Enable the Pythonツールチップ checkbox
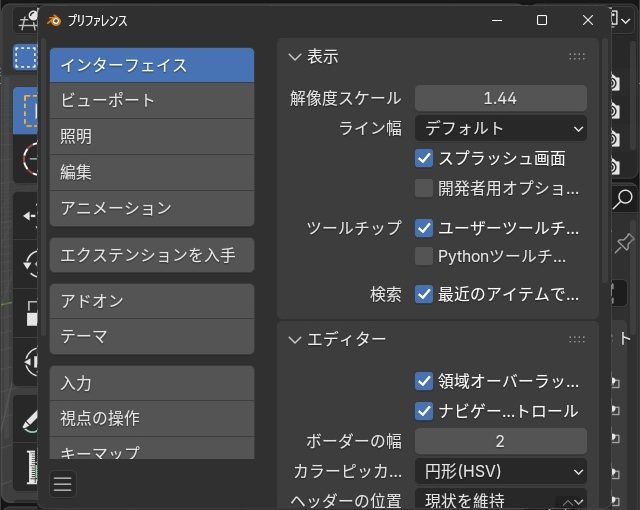Screen dimensions: 640x510 [424, 256]
